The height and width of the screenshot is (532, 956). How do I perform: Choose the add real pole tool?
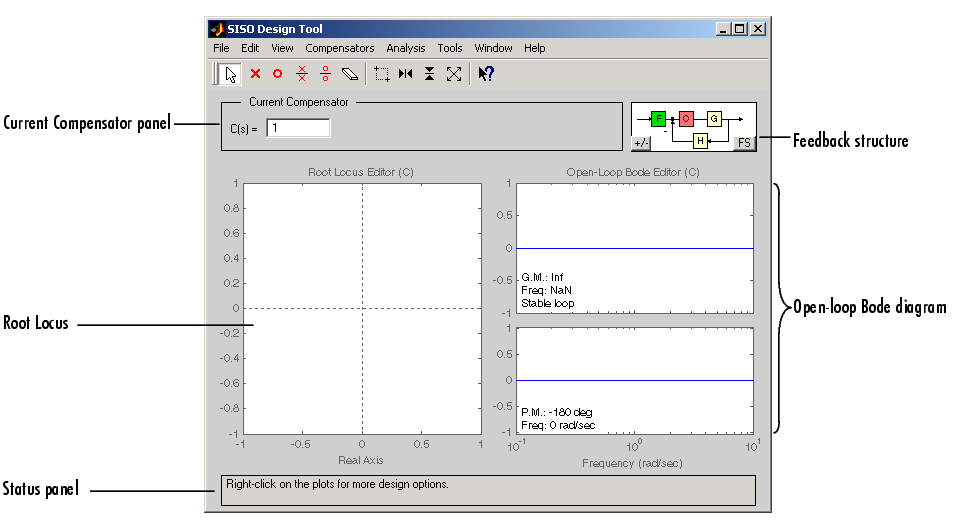pyautogui.click(x=255, y=74)
